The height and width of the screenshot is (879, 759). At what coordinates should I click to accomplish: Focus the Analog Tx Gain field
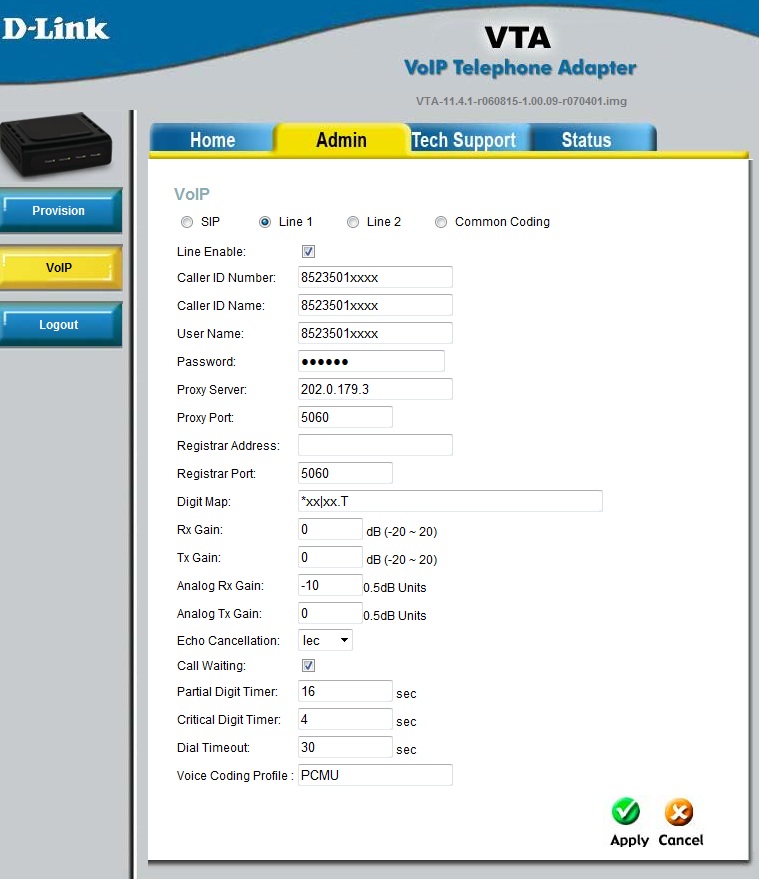point(330,613)
